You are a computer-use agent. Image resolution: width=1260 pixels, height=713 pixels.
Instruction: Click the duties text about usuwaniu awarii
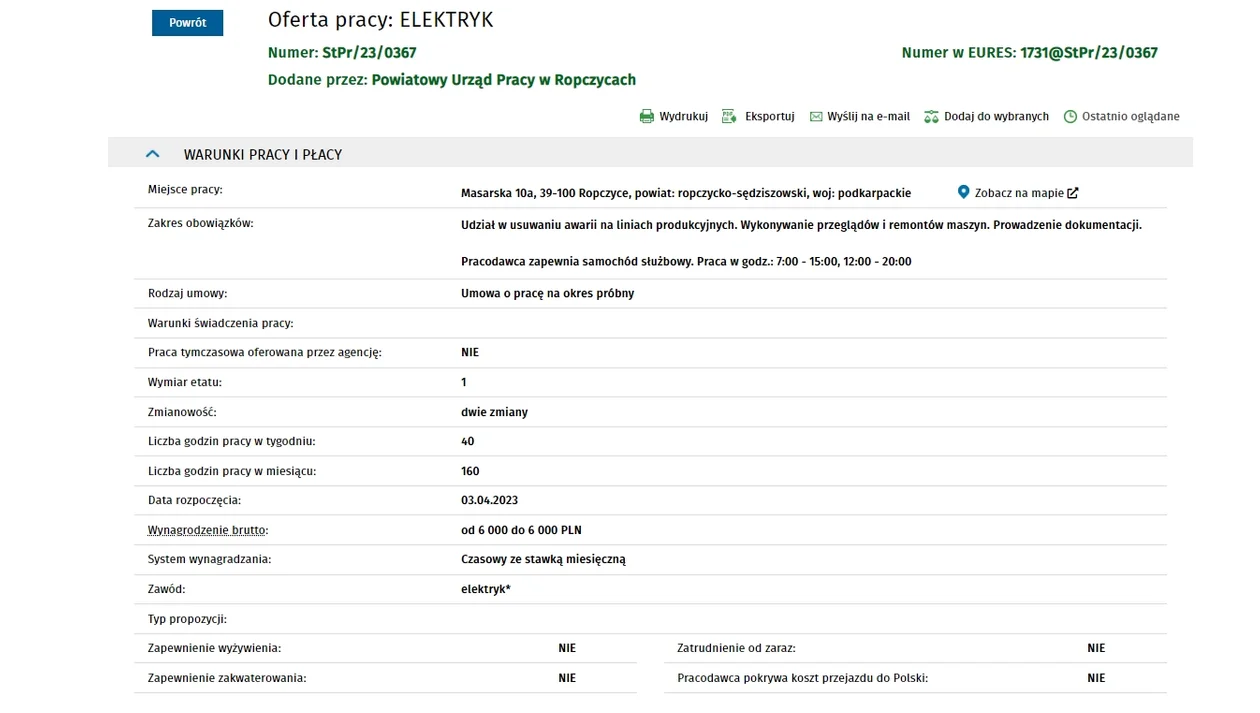(x=801, y=225)
